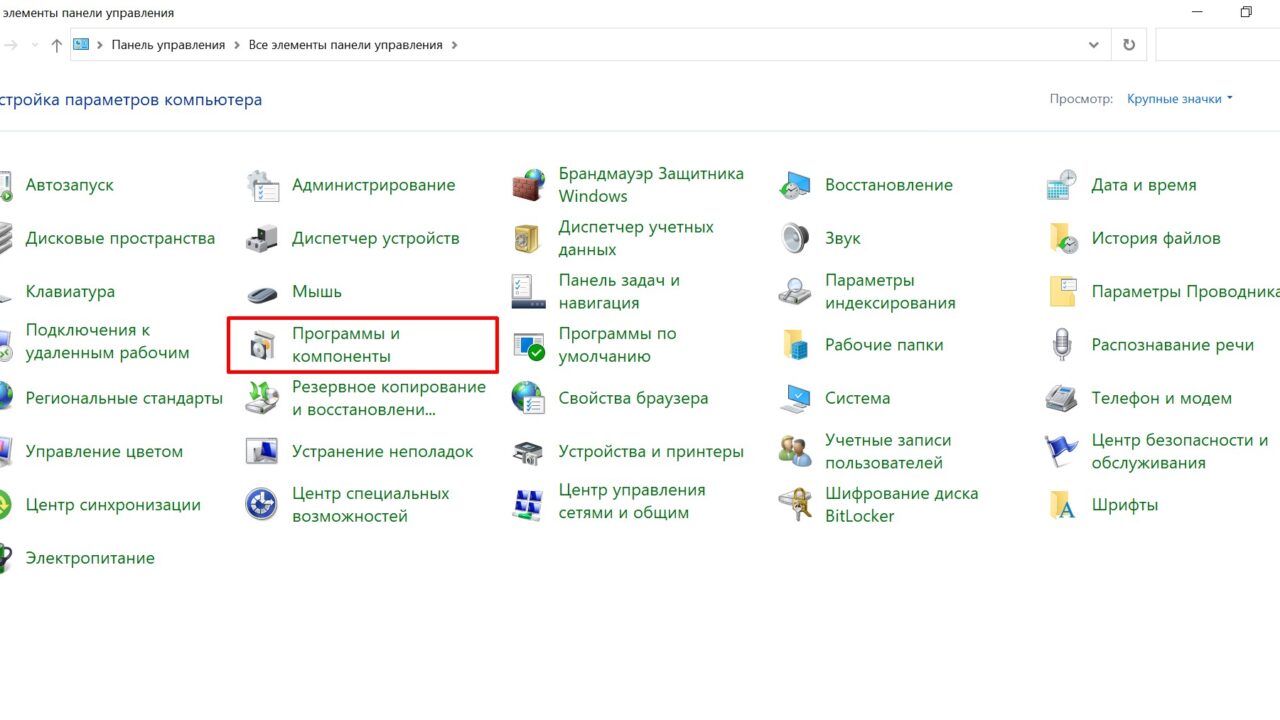Click 'Все элементы панели управления' breadcrumb
Image resolution: width=1280 pixels, height=720 pixels.
345,45
